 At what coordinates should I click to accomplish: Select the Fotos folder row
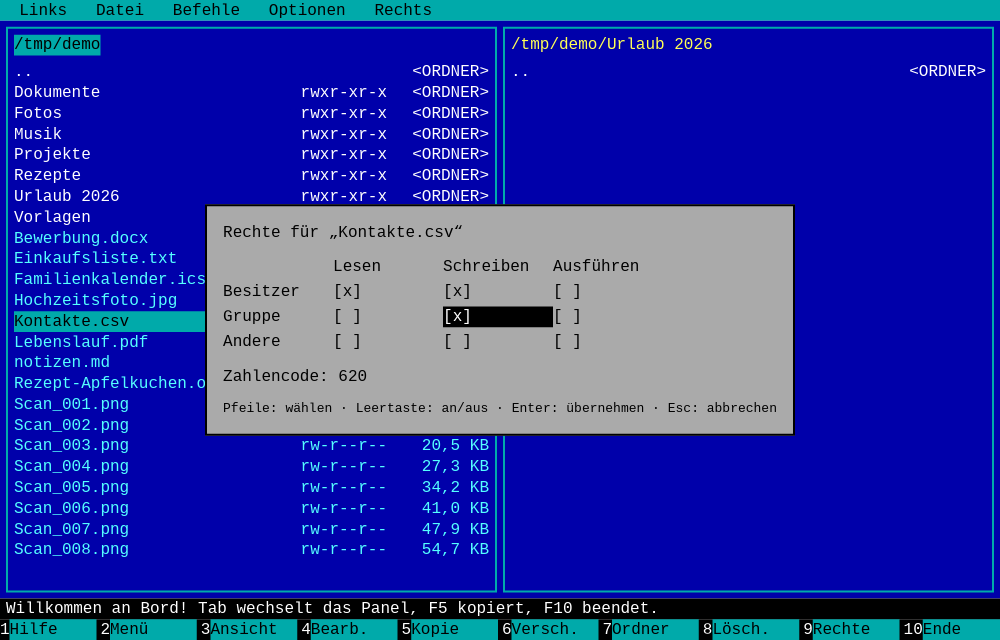pos(251,113)
